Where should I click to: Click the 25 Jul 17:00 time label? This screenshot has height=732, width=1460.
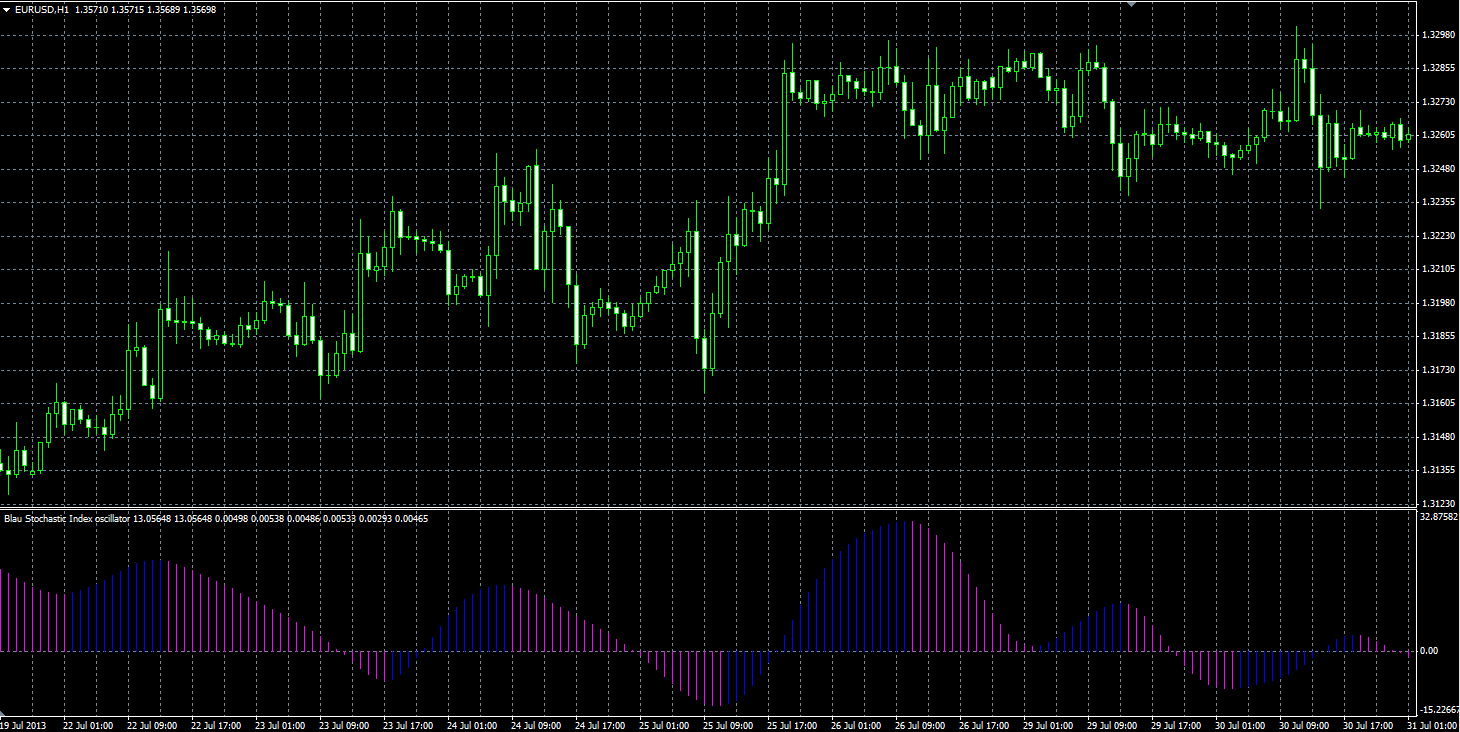[792, 725]
